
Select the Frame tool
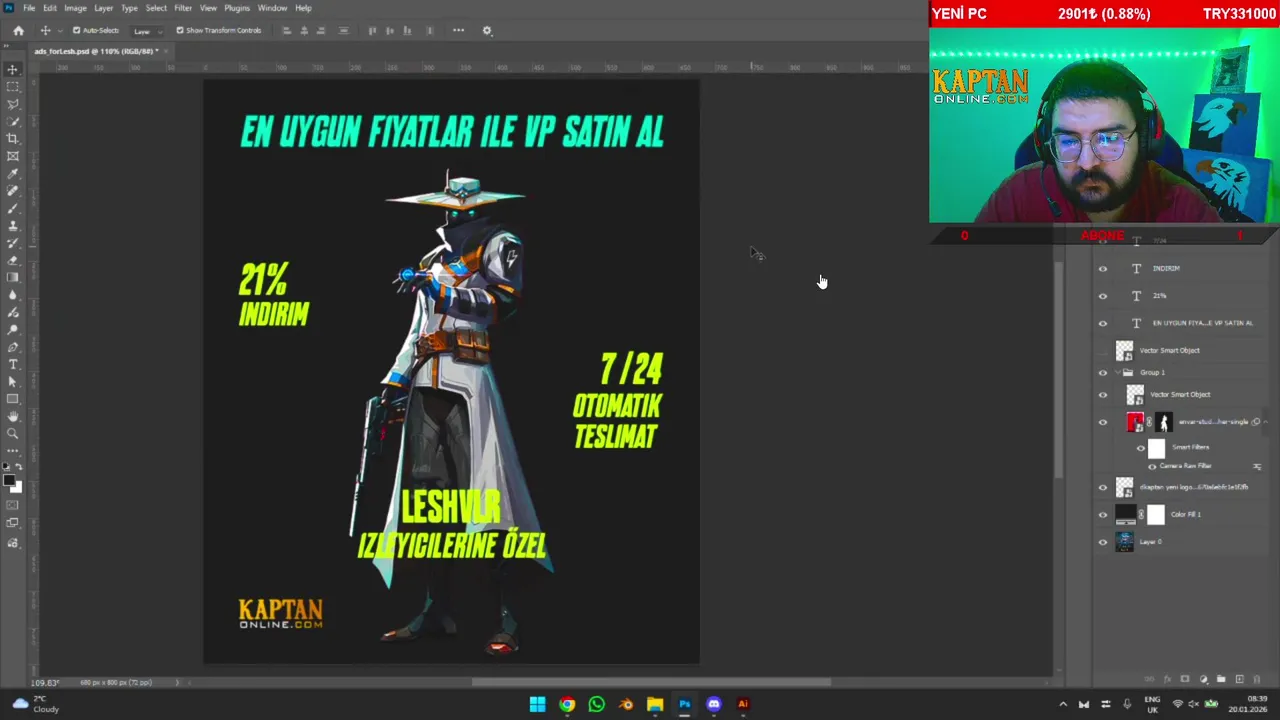pos(13,156)
